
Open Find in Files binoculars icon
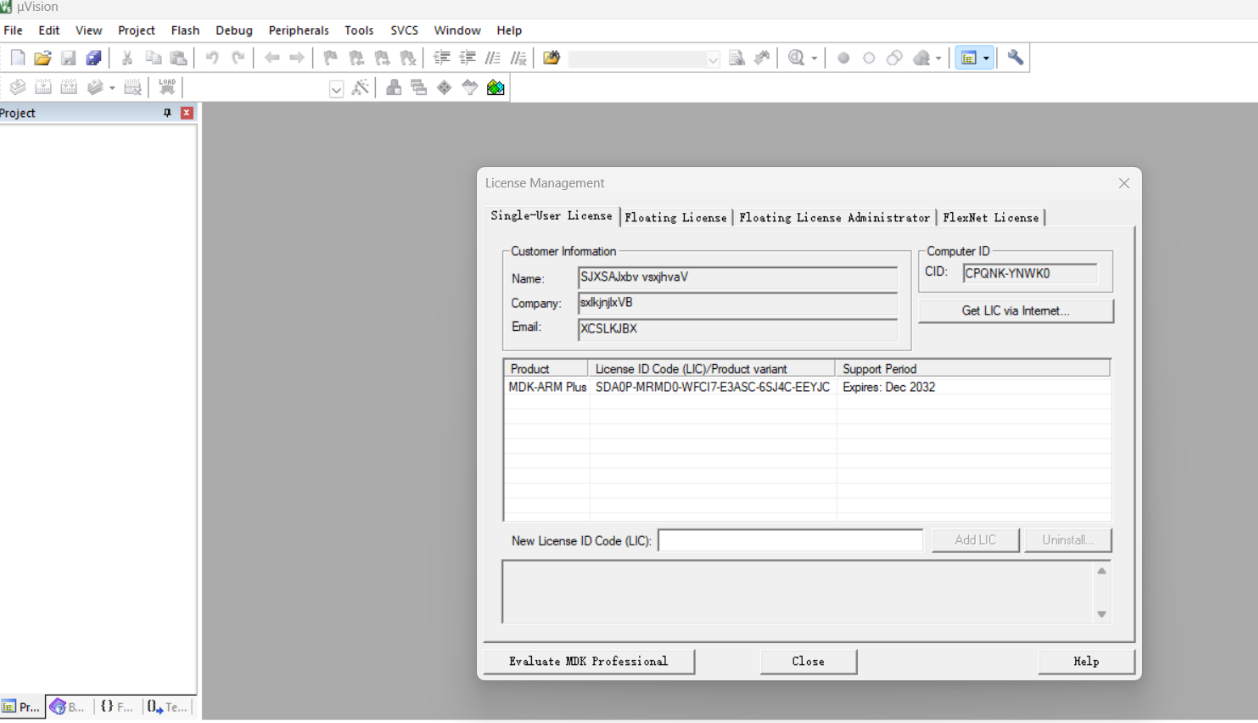(551, 58)
